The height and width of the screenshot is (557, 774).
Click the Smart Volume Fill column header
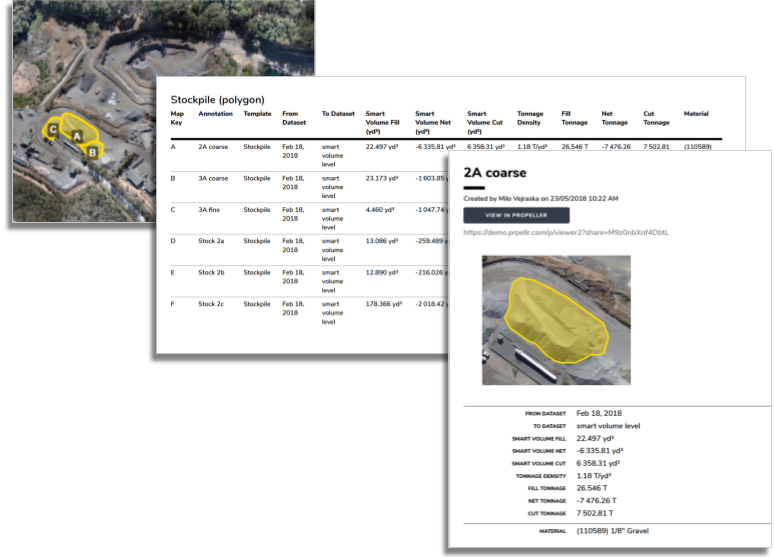(383, 122)
